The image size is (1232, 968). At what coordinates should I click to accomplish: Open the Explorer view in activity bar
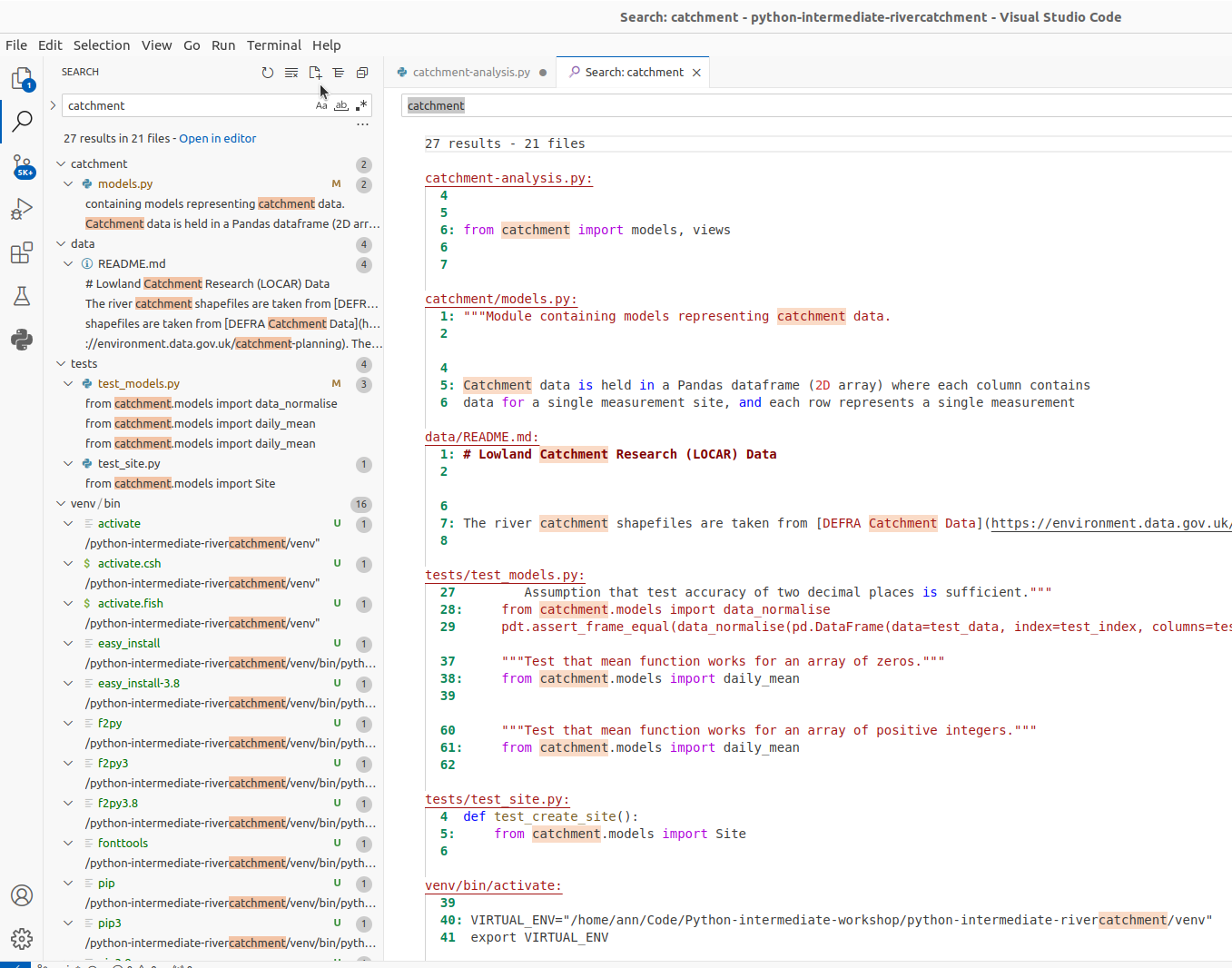pos(22,79)
